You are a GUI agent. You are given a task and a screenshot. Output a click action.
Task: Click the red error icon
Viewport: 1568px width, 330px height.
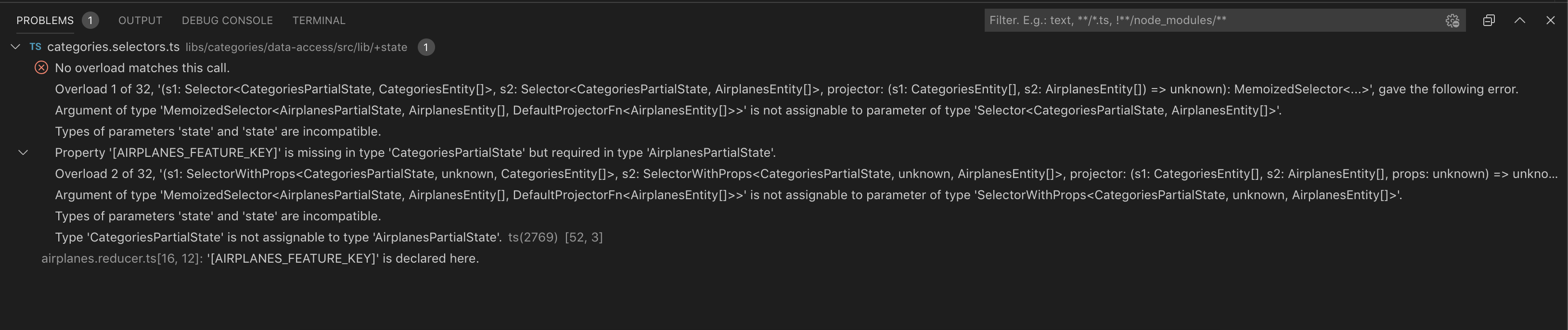[41, 68]
